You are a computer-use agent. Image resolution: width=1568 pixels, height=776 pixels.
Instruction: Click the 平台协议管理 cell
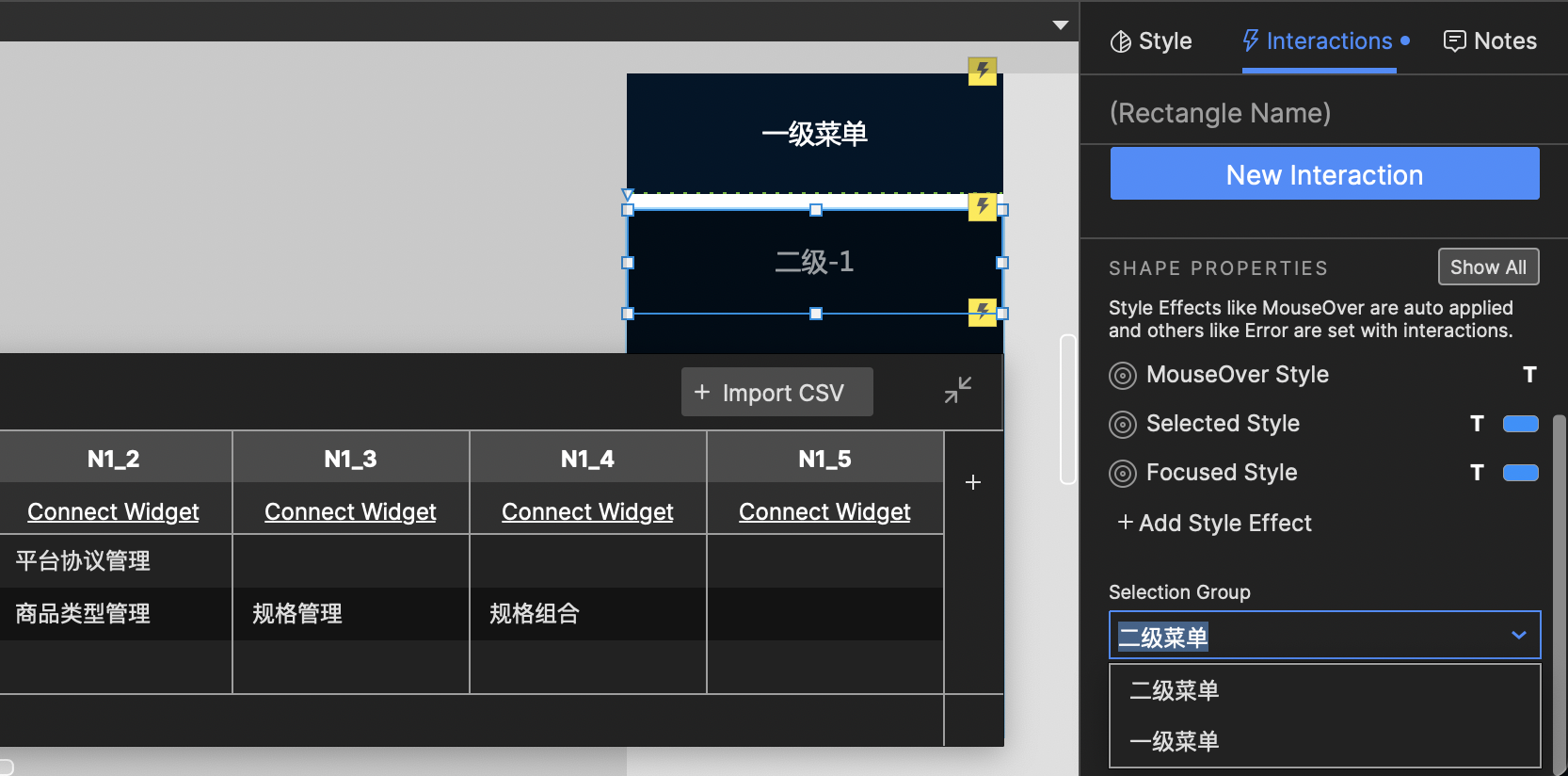pyautogui.click(x=115, y=561)
